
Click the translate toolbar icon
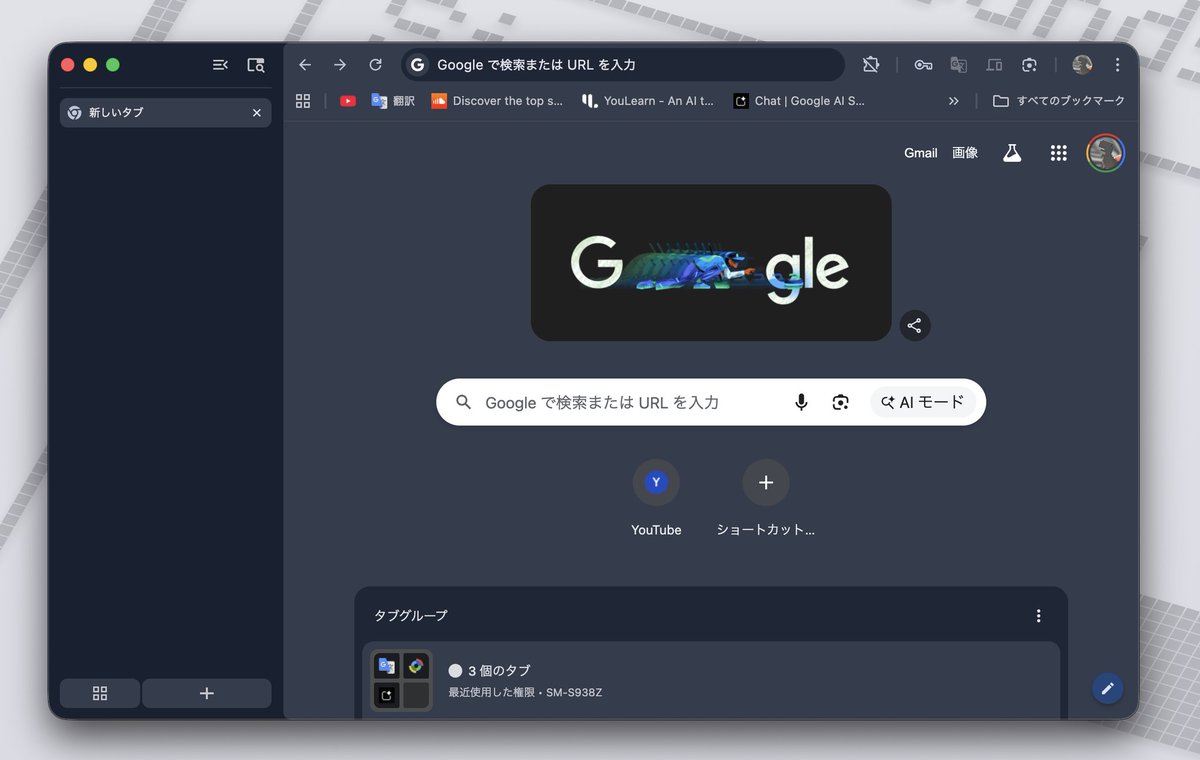(x=958, y=65)
